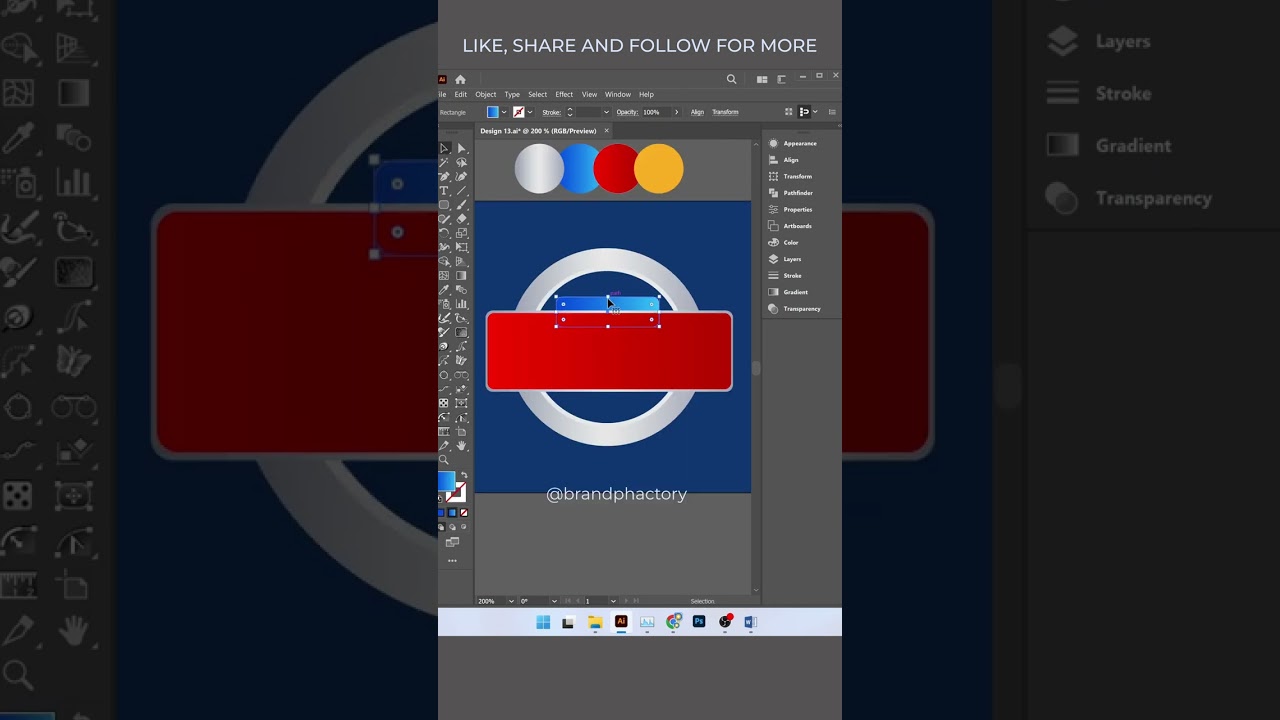This screenshot has height=720, width=1280.
Task: Open the Layers panel
Action: [x=785, y=259]
